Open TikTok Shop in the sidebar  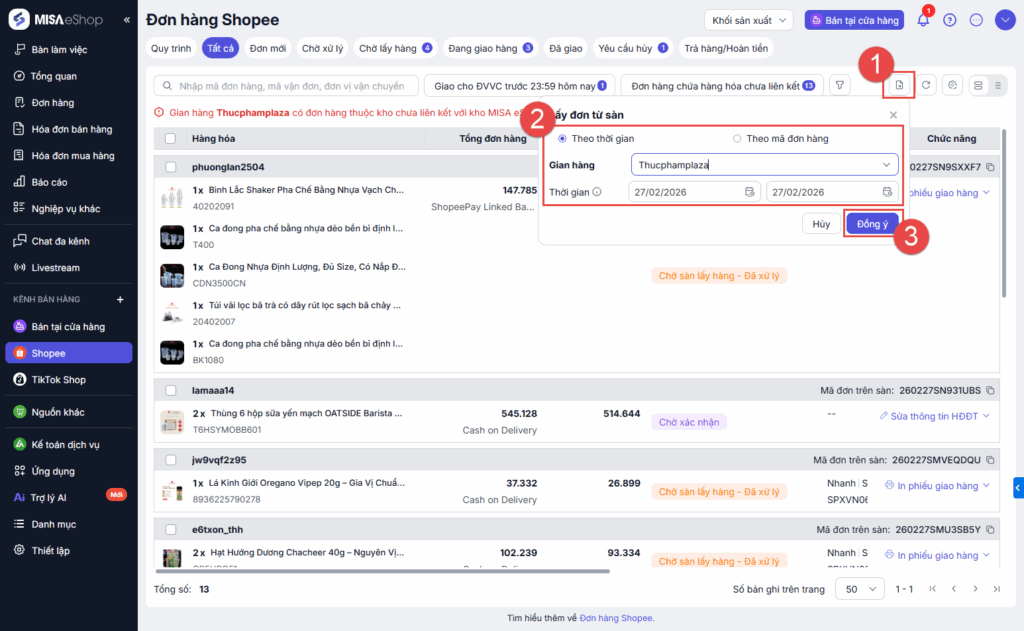(59, 380)
